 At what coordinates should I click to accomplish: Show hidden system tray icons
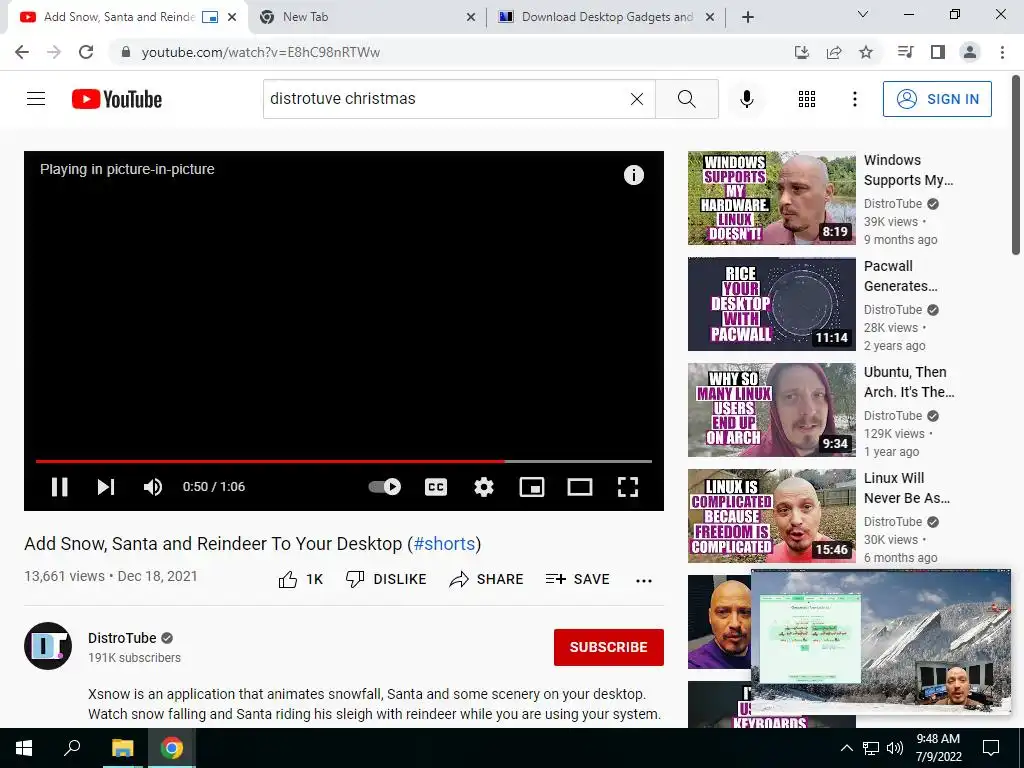[x=846, y=748]
